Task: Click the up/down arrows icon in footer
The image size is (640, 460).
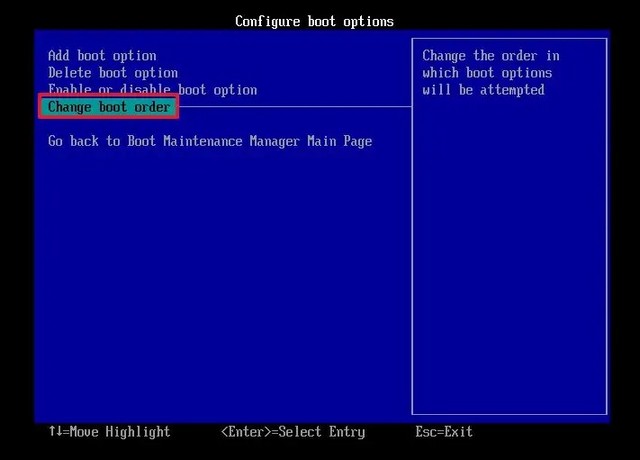Action: [54, 432]
